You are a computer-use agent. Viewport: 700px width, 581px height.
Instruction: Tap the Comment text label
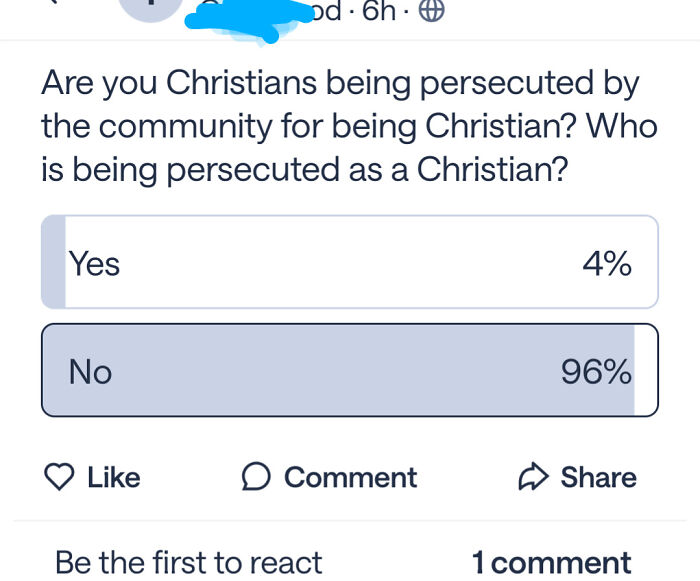350,478
